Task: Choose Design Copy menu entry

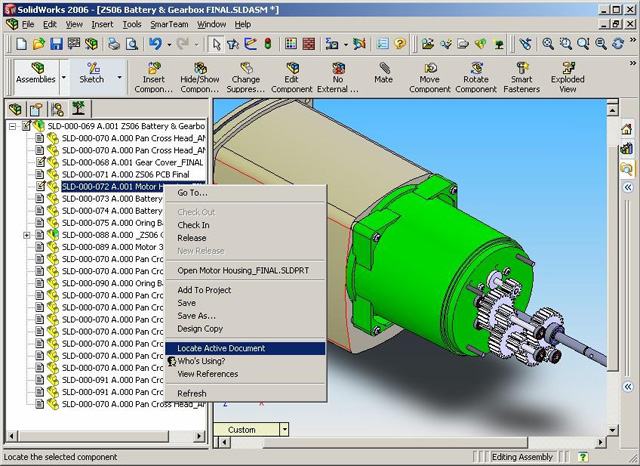Action: [x=245, y=328]
